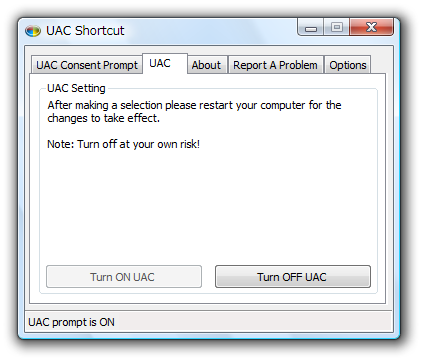
Task: Click the greyed-out Turn ON UAC button
Action: point(124,277)
